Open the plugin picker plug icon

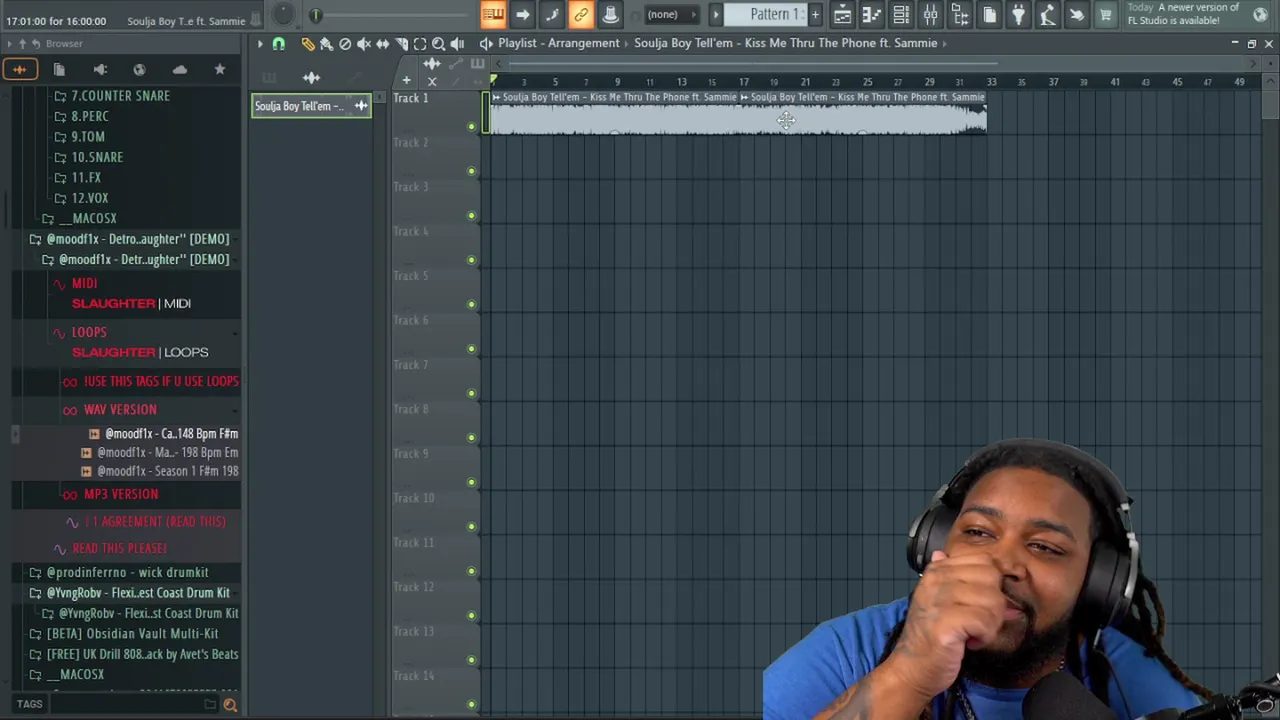(x=1018, y=14)
